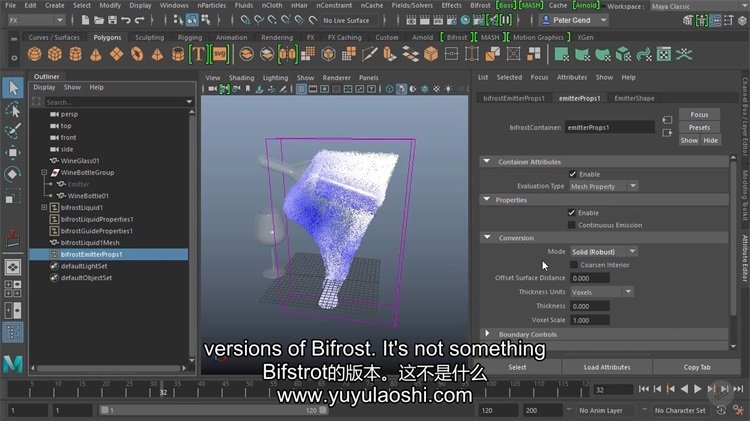
Task: Create a polygon cone from shelf
Action: pyautogui.click(x=96, y=54)
